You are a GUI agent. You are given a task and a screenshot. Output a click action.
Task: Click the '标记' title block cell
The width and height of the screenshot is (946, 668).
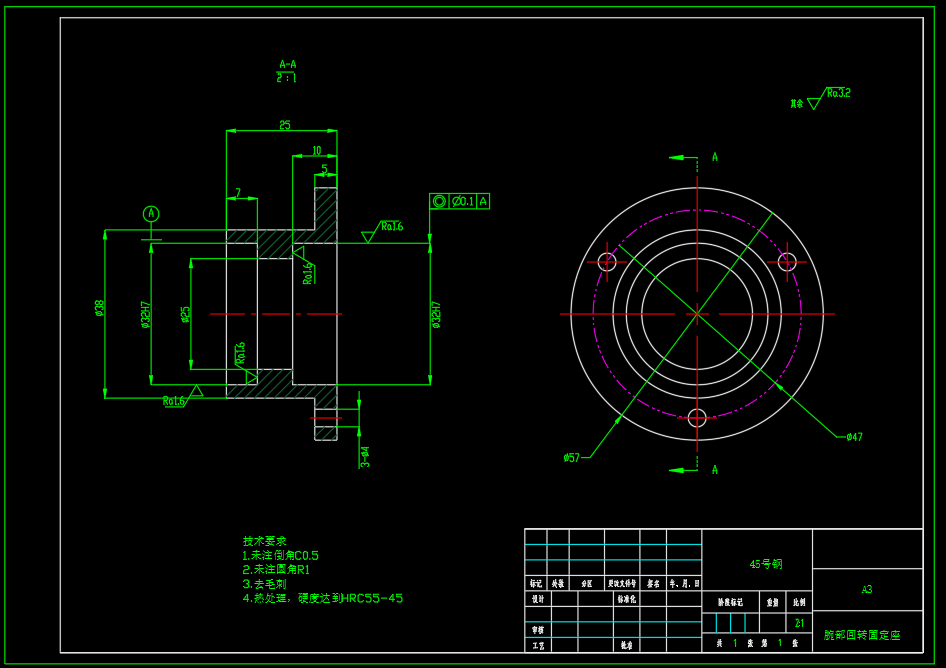(x=536, y=584)
